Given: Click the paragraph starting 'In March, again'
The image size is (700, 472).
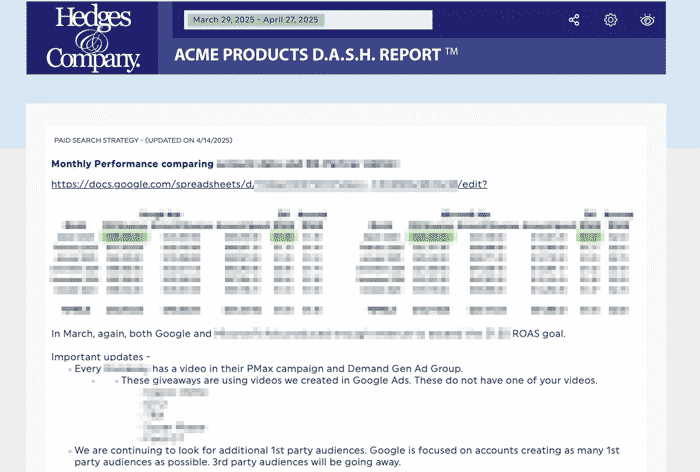Looking at the screenshot, I should coord(300,333).
